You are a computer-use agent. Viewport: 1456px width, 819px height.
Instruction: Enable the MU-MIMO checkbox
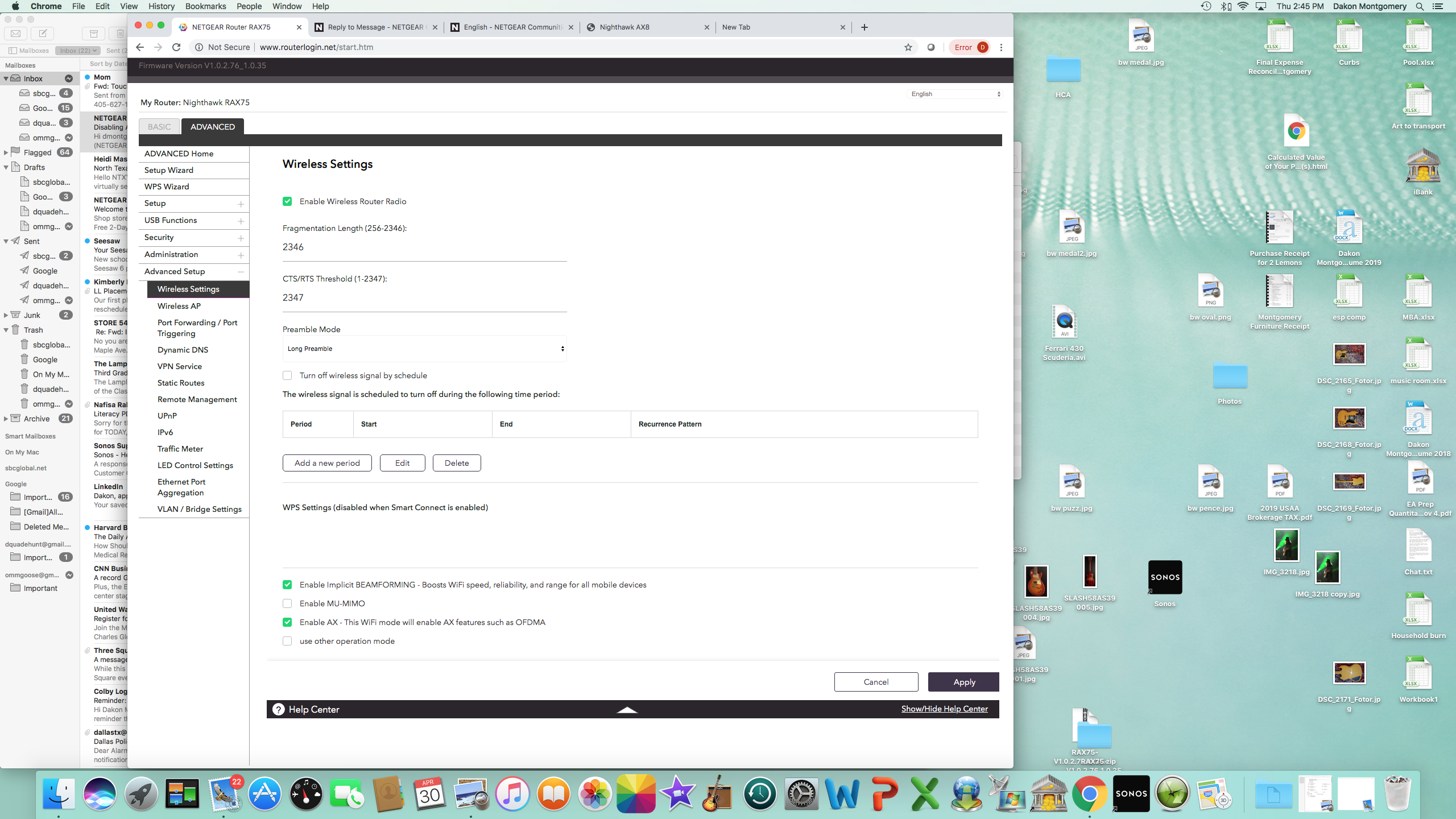coord(287,603)
